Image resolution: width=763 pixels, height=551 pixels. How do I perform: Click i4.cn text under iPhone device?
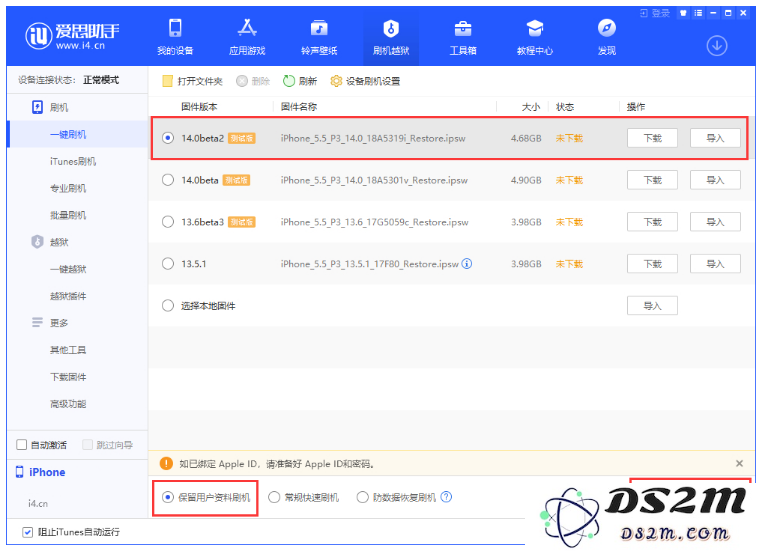[x=38, y=503]
